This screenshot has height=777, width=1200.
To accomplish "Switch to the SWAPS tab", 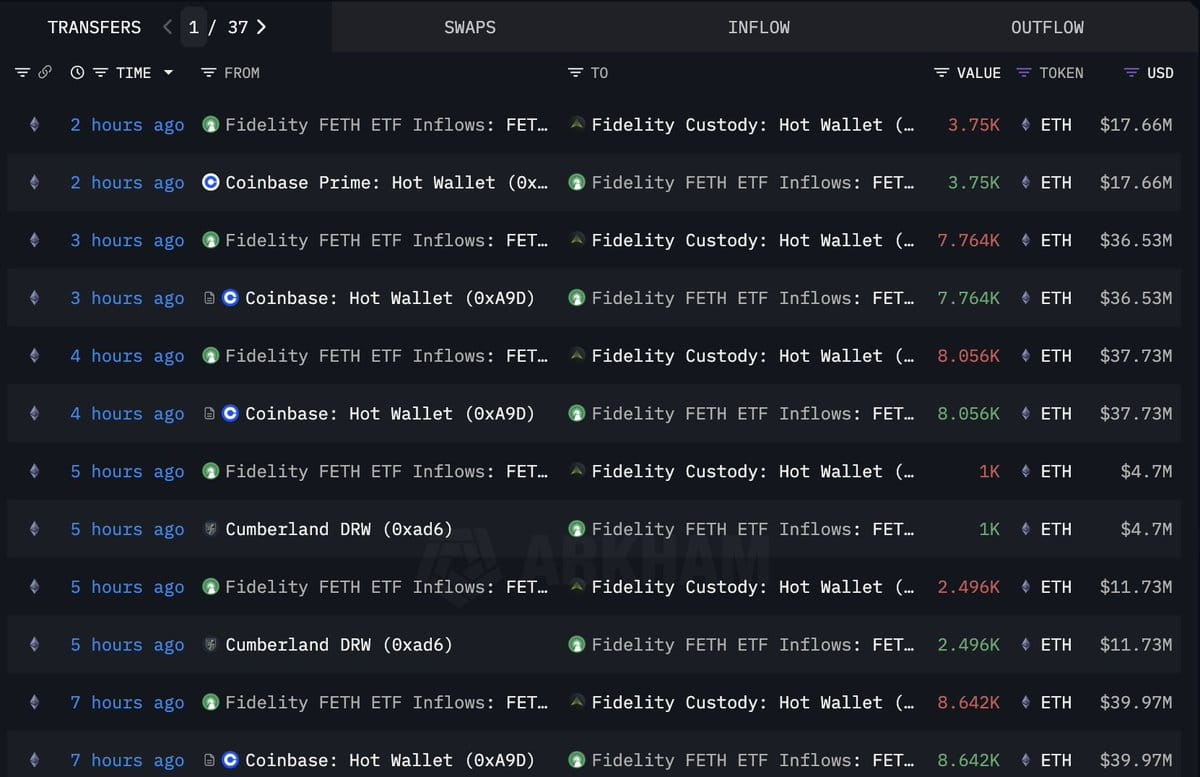I will pyautogui.click(x=470, y=27).
